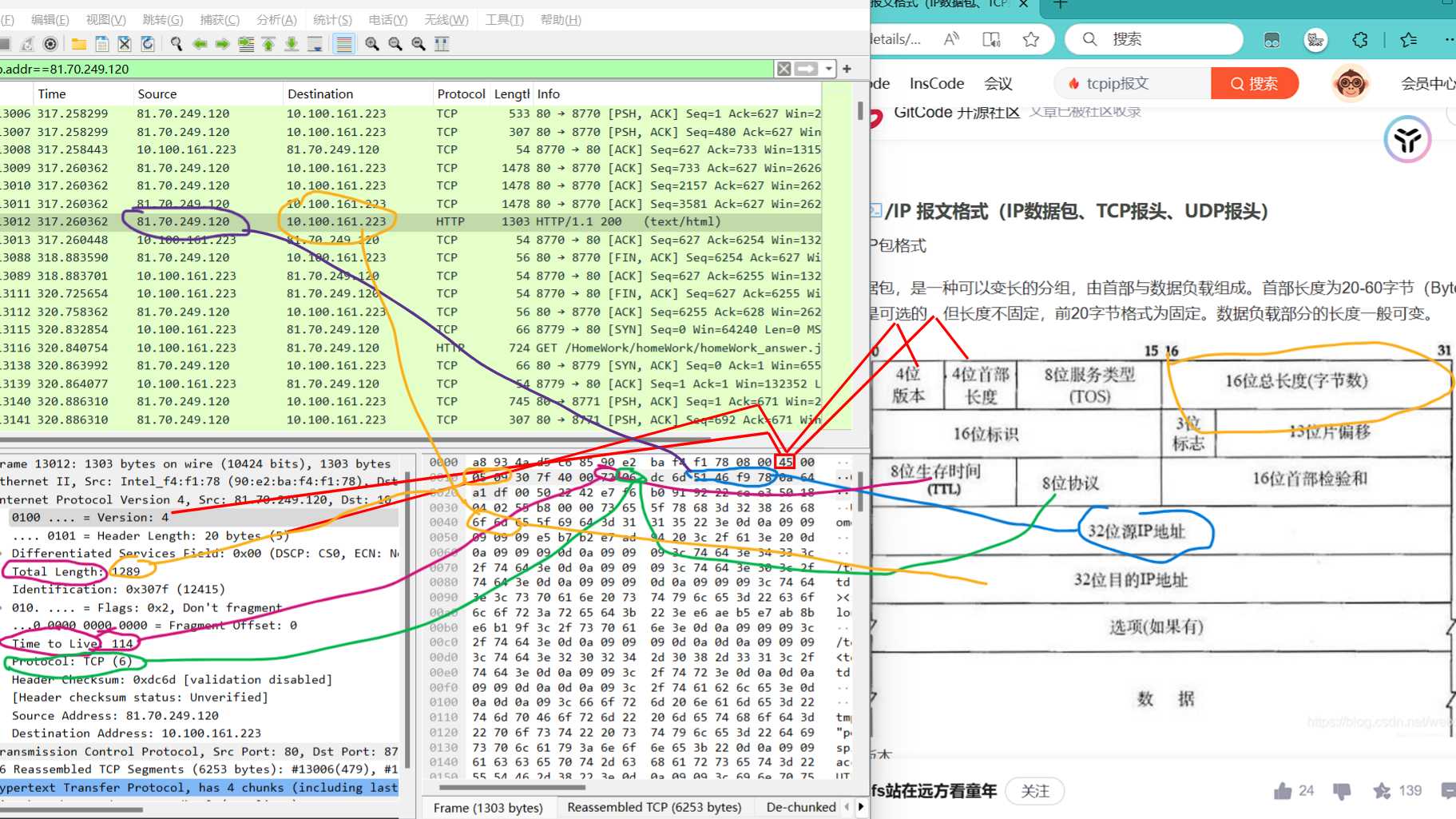Screen dimensions: 1456x819
Task: Jump to last packet icon
Action: point(292,44)
